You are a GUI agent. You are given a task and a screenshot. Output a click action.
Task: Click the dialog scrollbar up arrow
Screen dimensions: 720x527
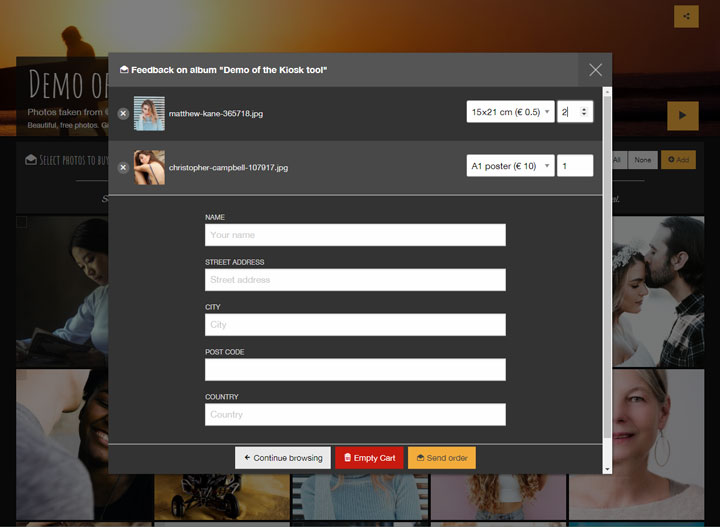(x=607, y=92)
